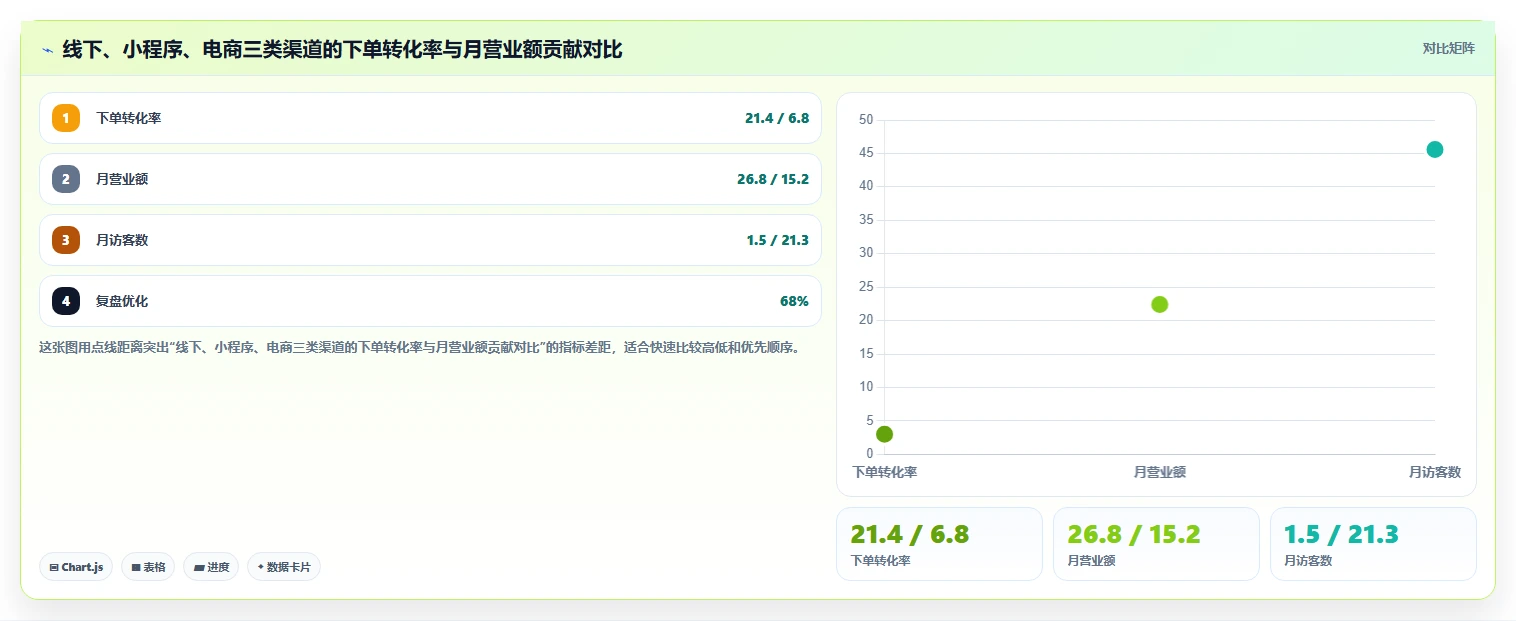This screenshot has width=1516, height=621.
Task: Click the 对比矩阵 label in header
Action: click(1448, 48)
